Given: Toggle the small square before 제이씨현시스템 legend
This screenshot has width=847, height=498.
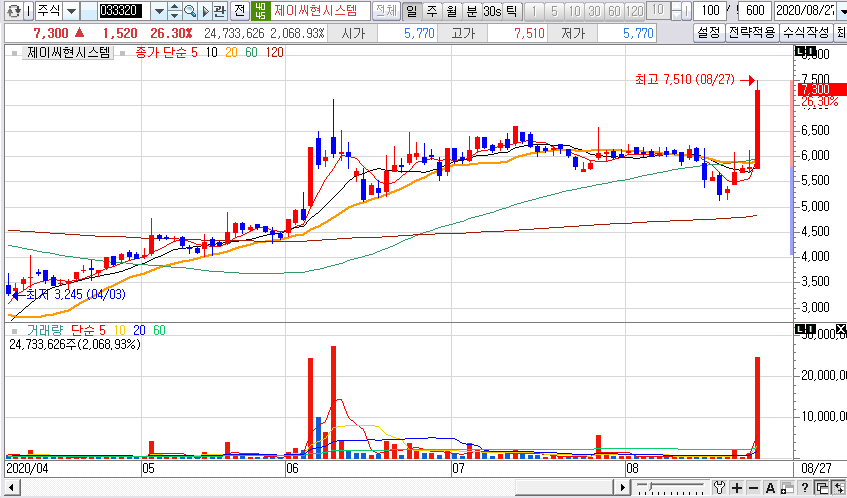Looking at the screenshot, I should 15,53.
